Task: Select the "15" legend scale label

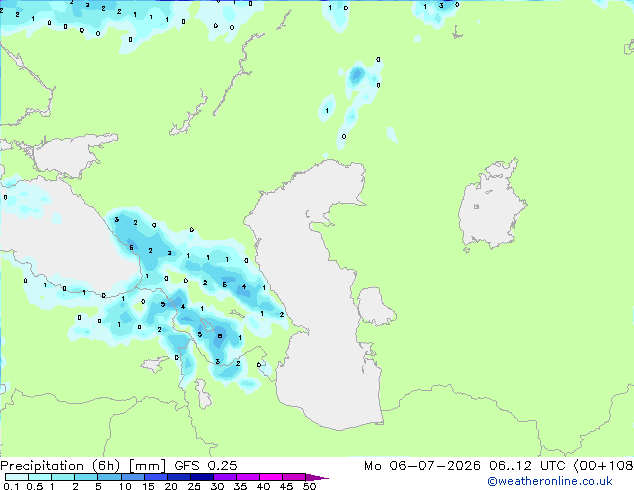Action: coord(148,486)
